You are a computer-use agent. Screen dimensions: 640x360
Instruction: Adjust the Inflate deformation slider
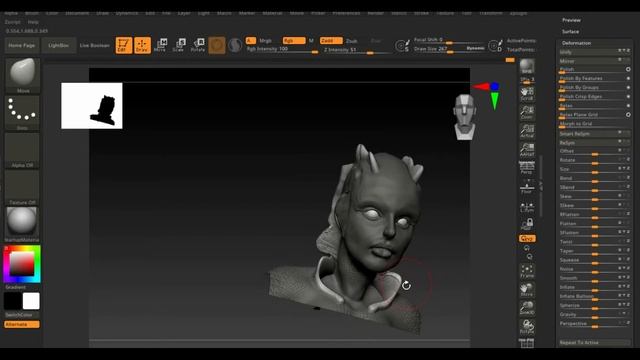595,287
